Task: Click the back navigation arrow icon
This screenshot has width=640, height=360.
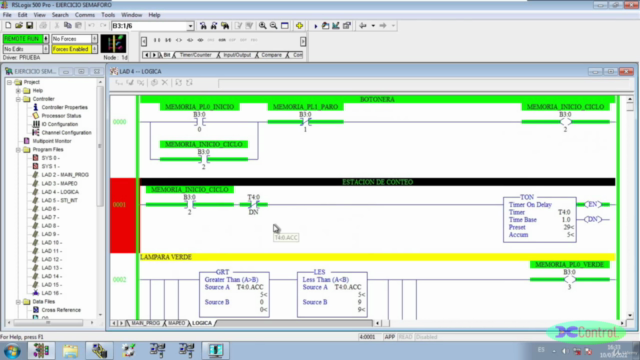Action: point(362,26)
